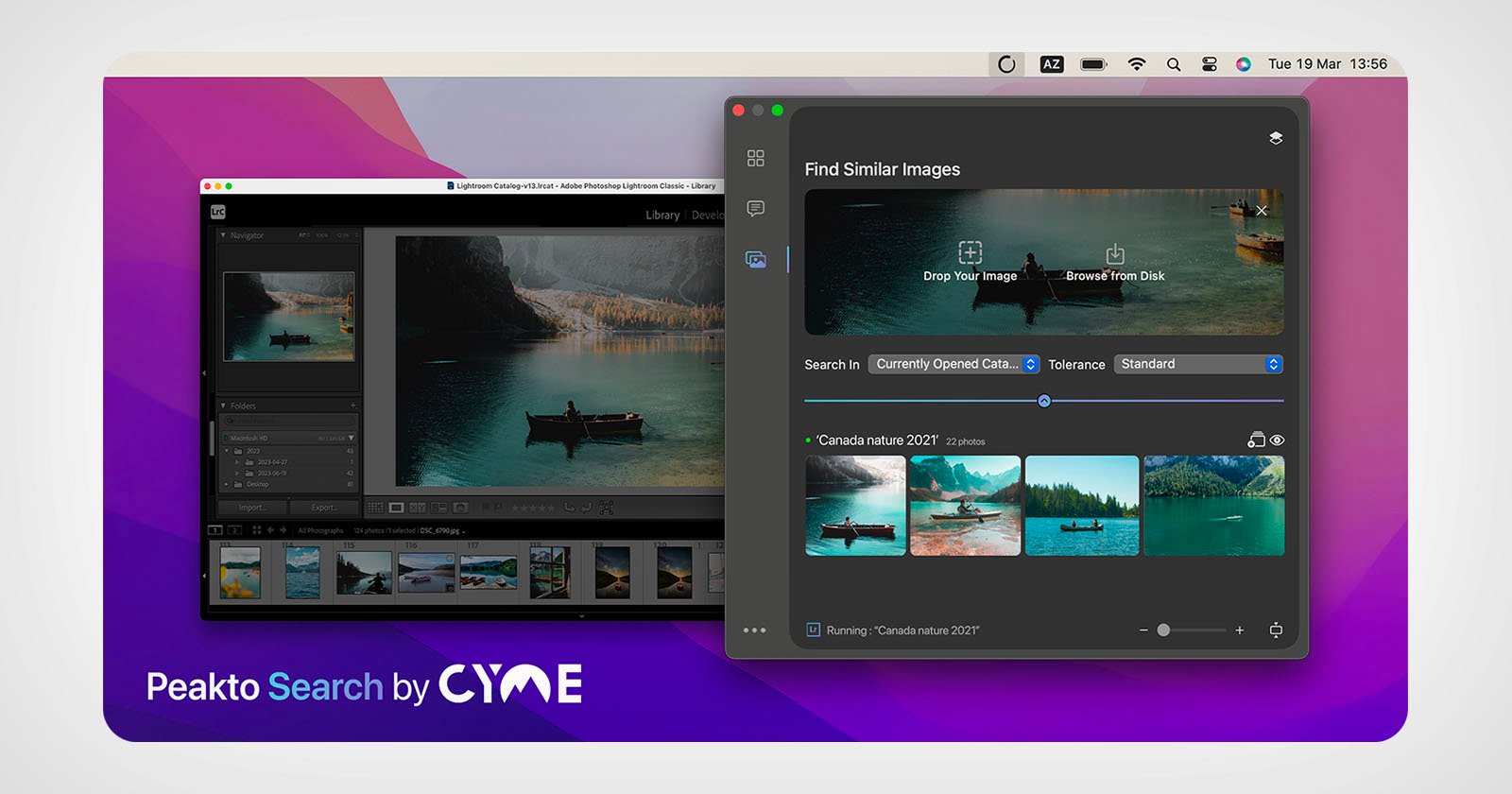
Task: Collapse the Folders panel in Lightroom
Action: (x=223, y=406)
